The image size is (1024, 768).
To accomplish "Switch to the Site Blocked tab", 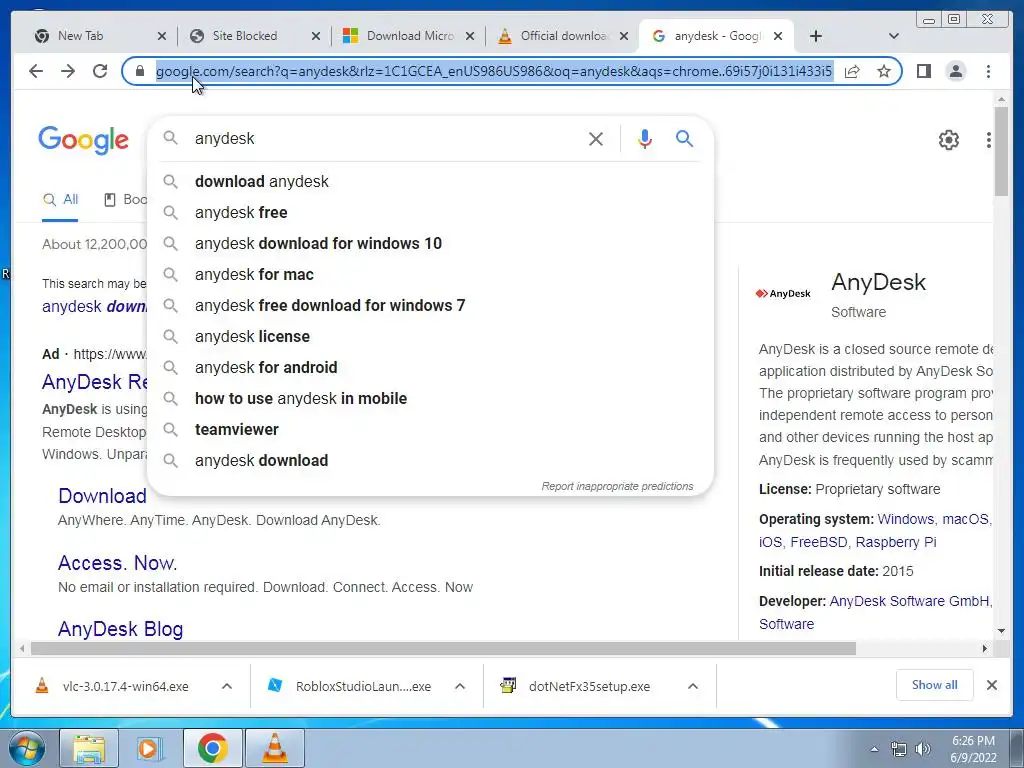I will (x=245, y=36).
